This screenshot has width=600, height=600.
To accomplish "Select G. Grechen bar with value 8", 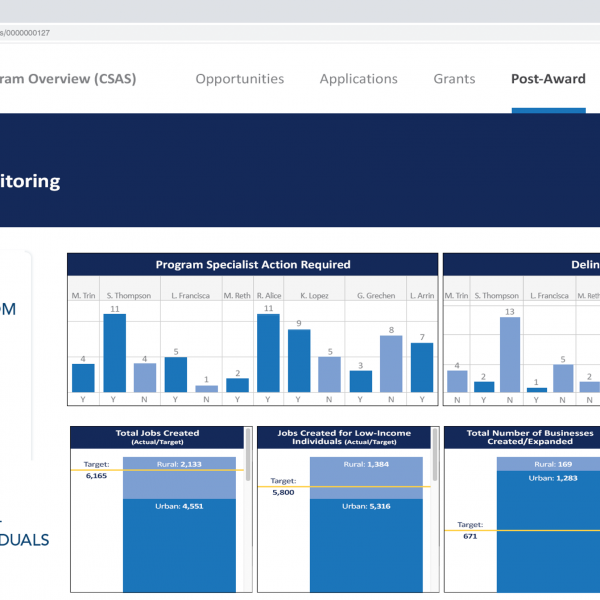I will pos(391,363).
